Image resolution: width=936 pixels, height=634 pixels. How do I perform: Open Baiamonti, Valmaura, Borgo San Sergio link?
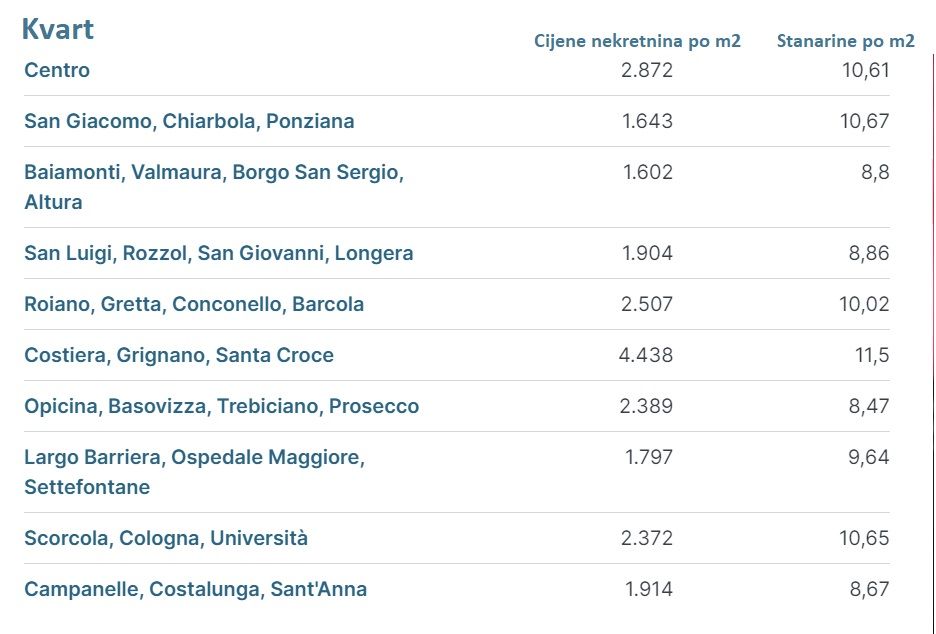click(213, 172)
